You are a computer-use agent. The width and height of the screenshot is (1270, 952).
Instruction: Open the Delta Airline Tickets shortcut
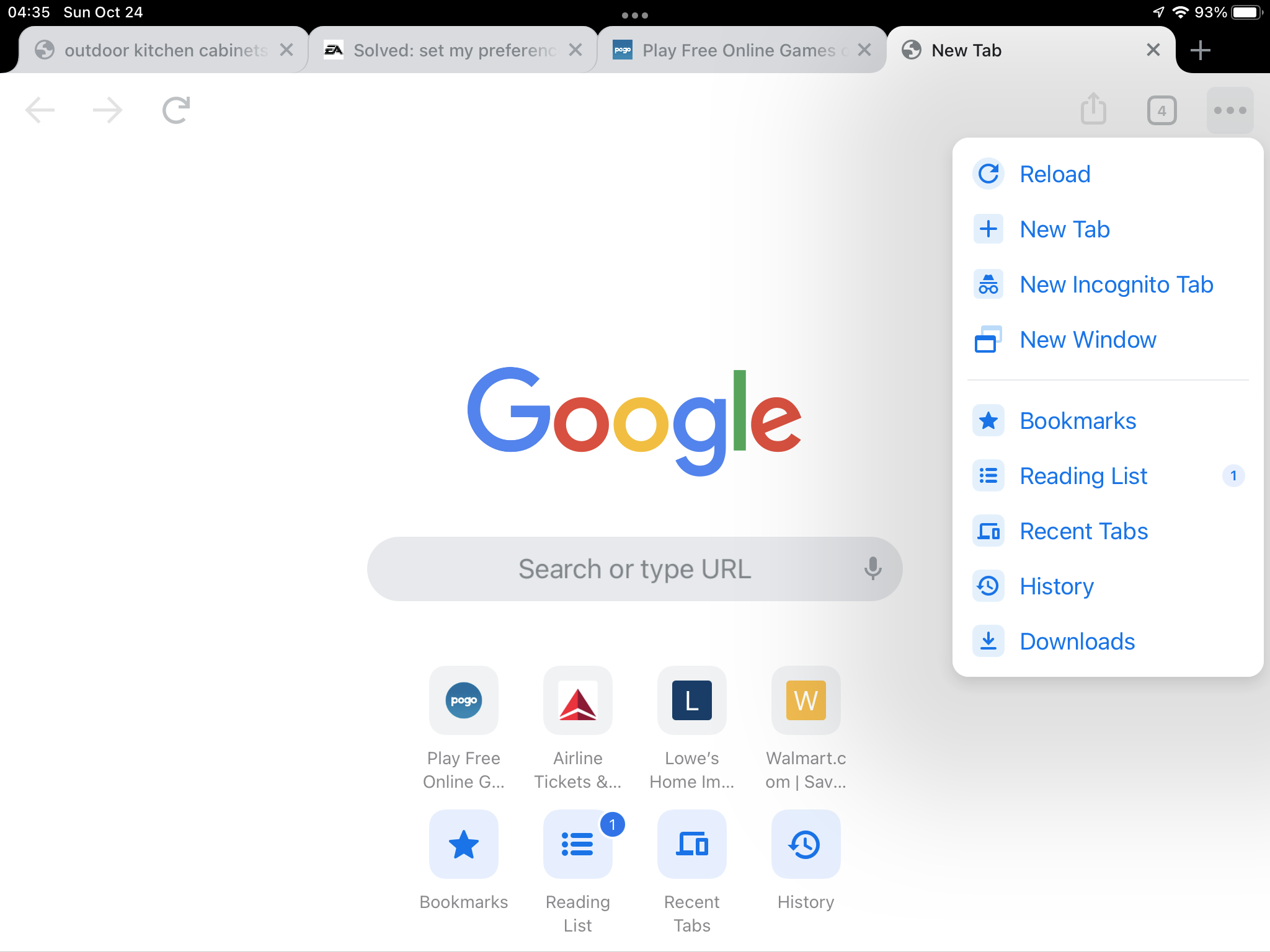pyautogui.click(x=578, y=700)
